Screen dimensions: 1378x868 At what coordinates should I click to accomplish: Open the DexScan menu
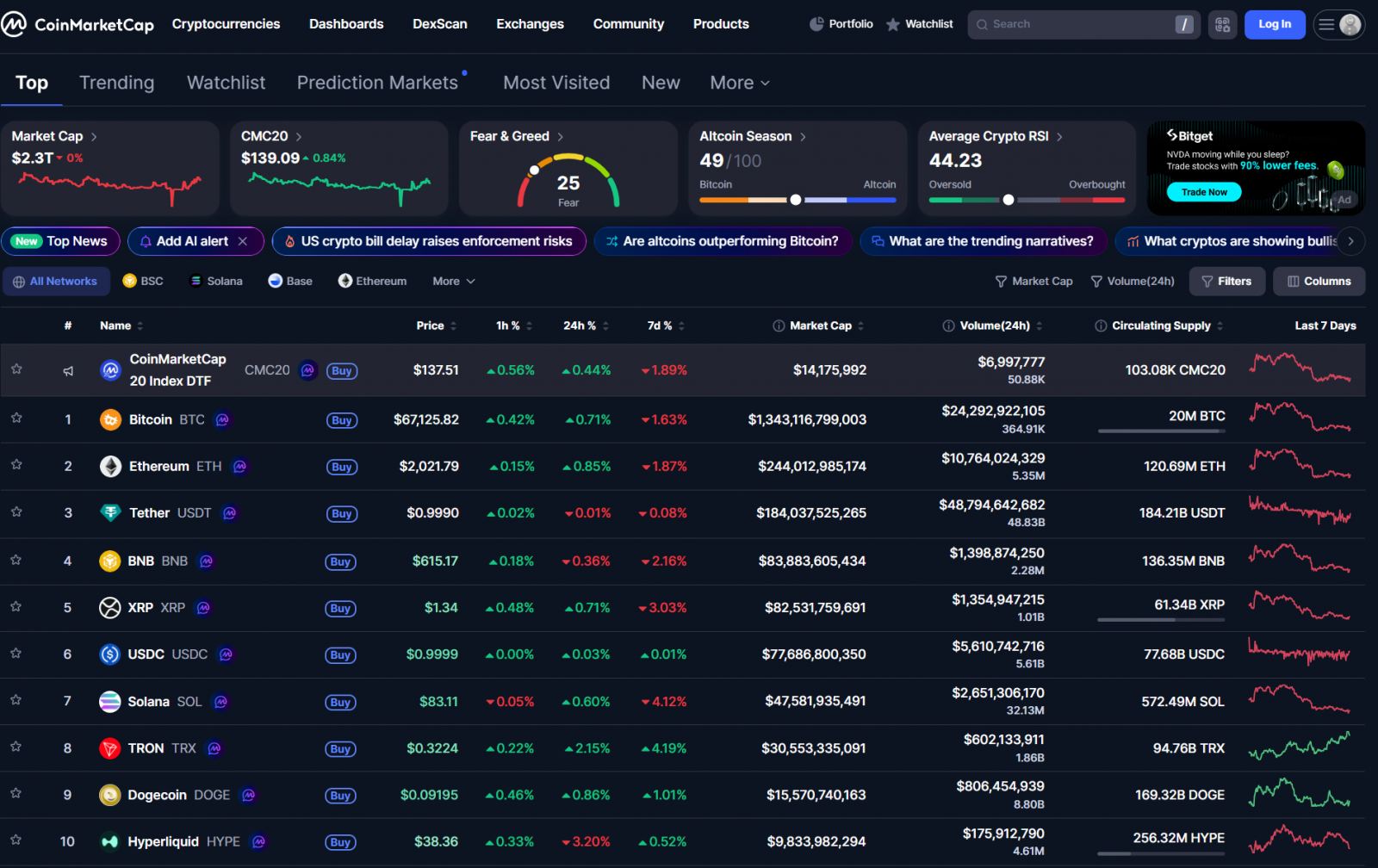point(439,24)
